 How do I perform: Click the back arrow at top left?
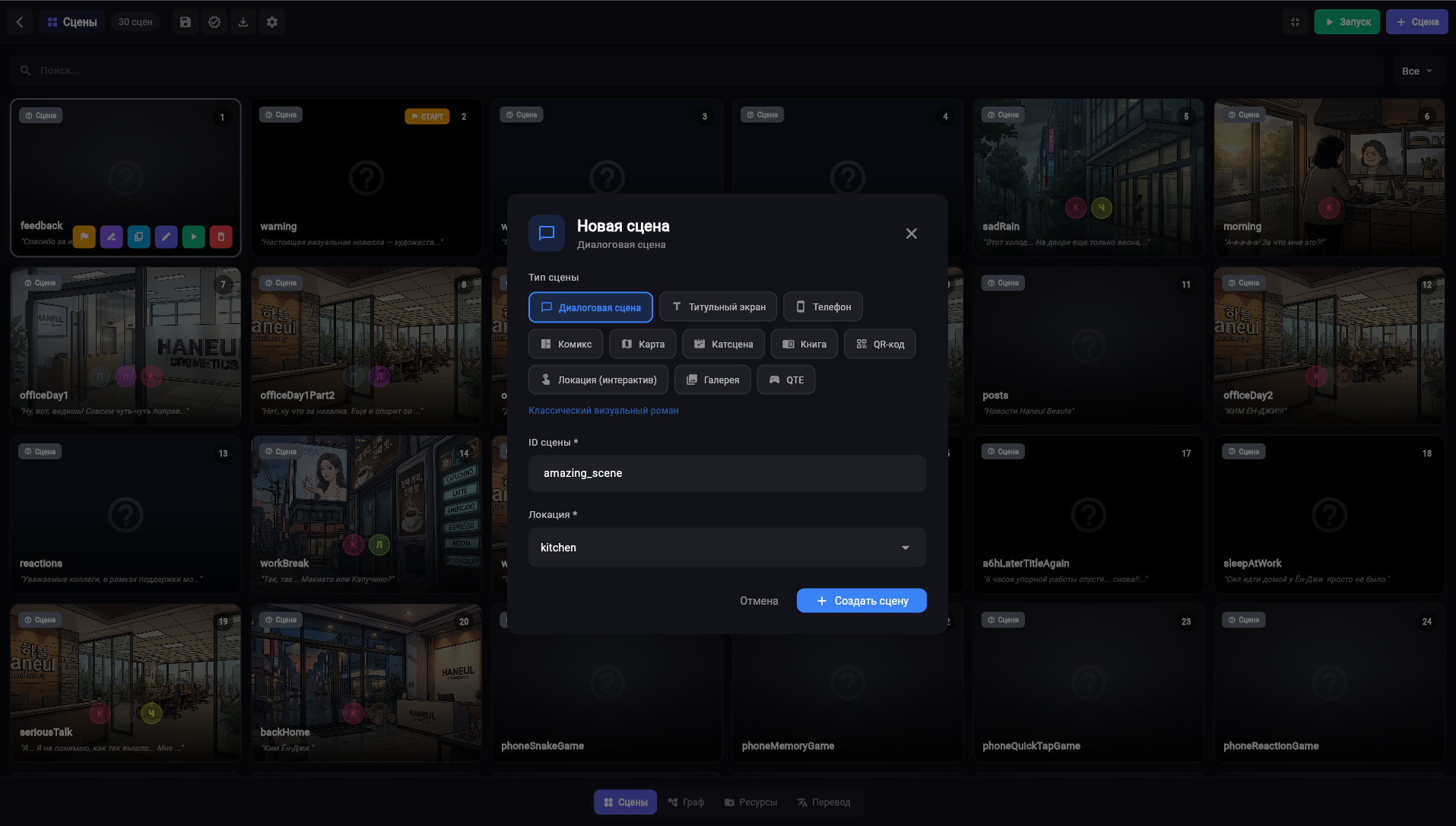click(x=20, y=22)
